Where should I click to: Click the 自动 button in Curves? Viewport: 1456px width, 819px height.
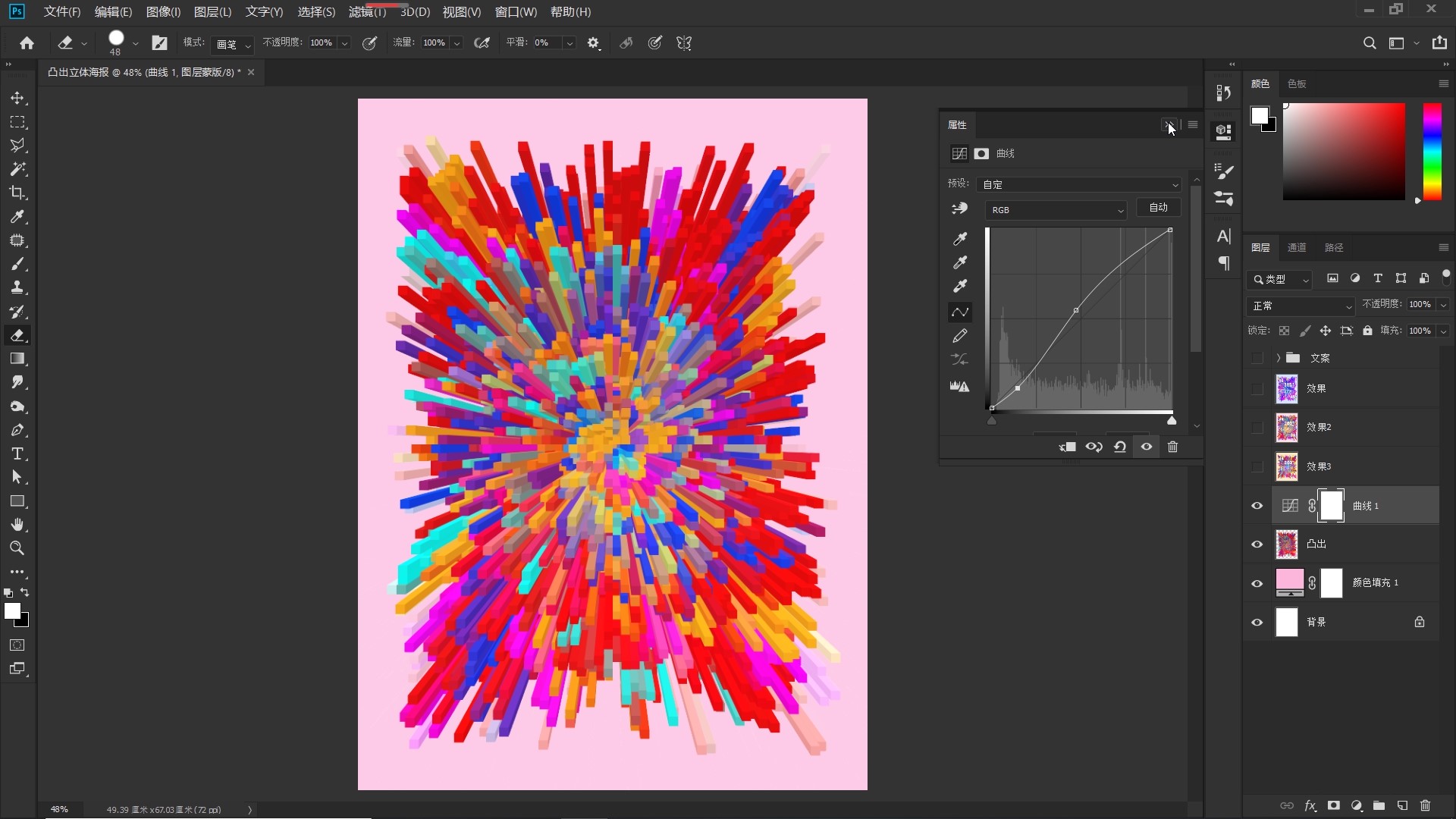tap(1158, 208)
